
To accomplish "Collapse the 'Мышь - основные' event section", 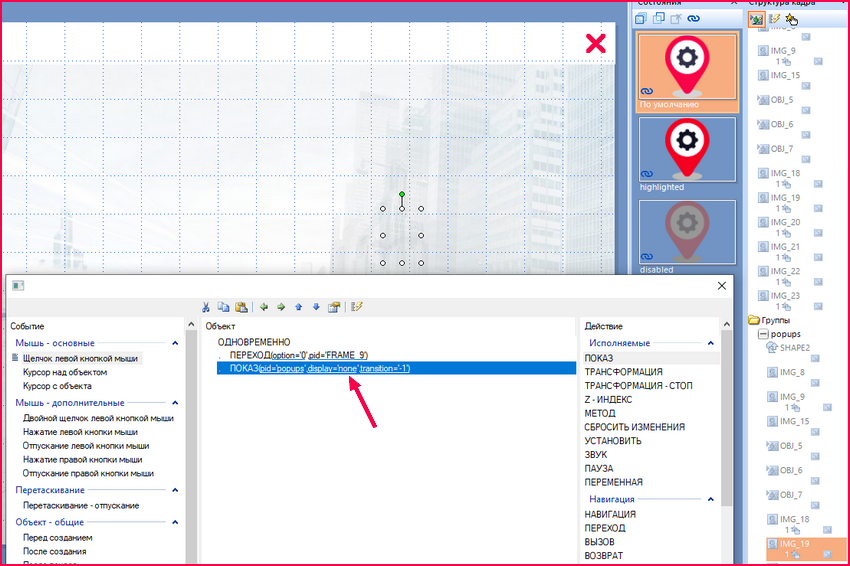I will tap(175, 343).
